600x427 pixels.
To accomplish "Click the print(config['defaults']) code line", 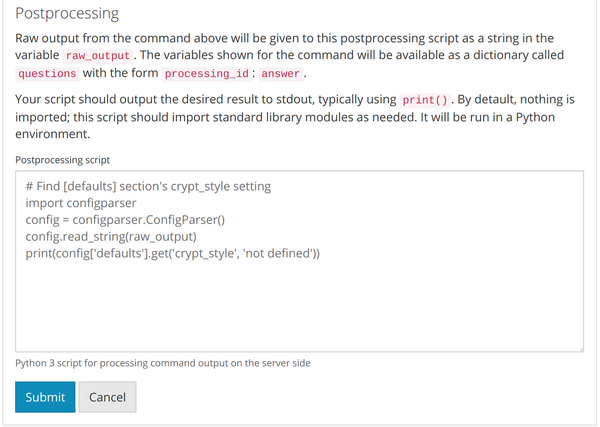I will 173,253.
